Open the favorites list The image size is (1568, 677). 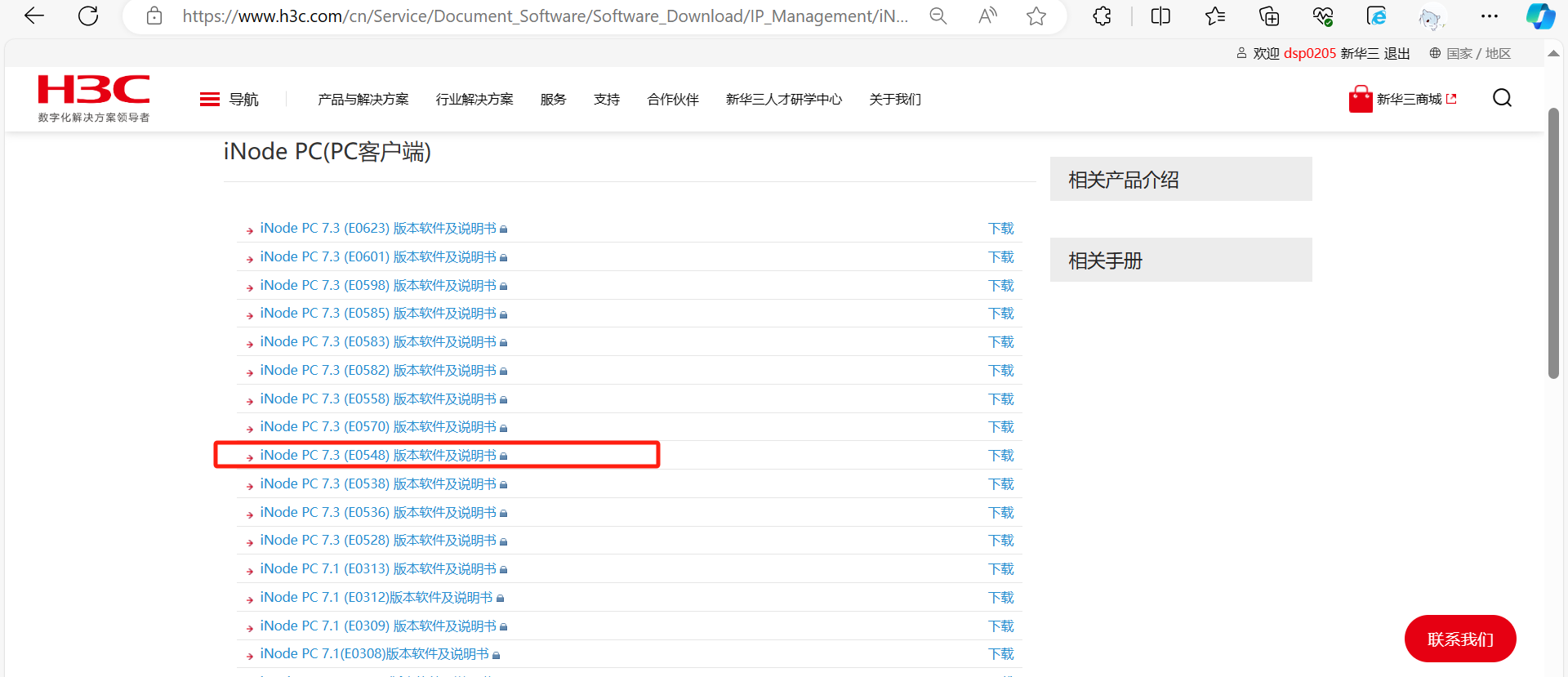click(1215, 16)
